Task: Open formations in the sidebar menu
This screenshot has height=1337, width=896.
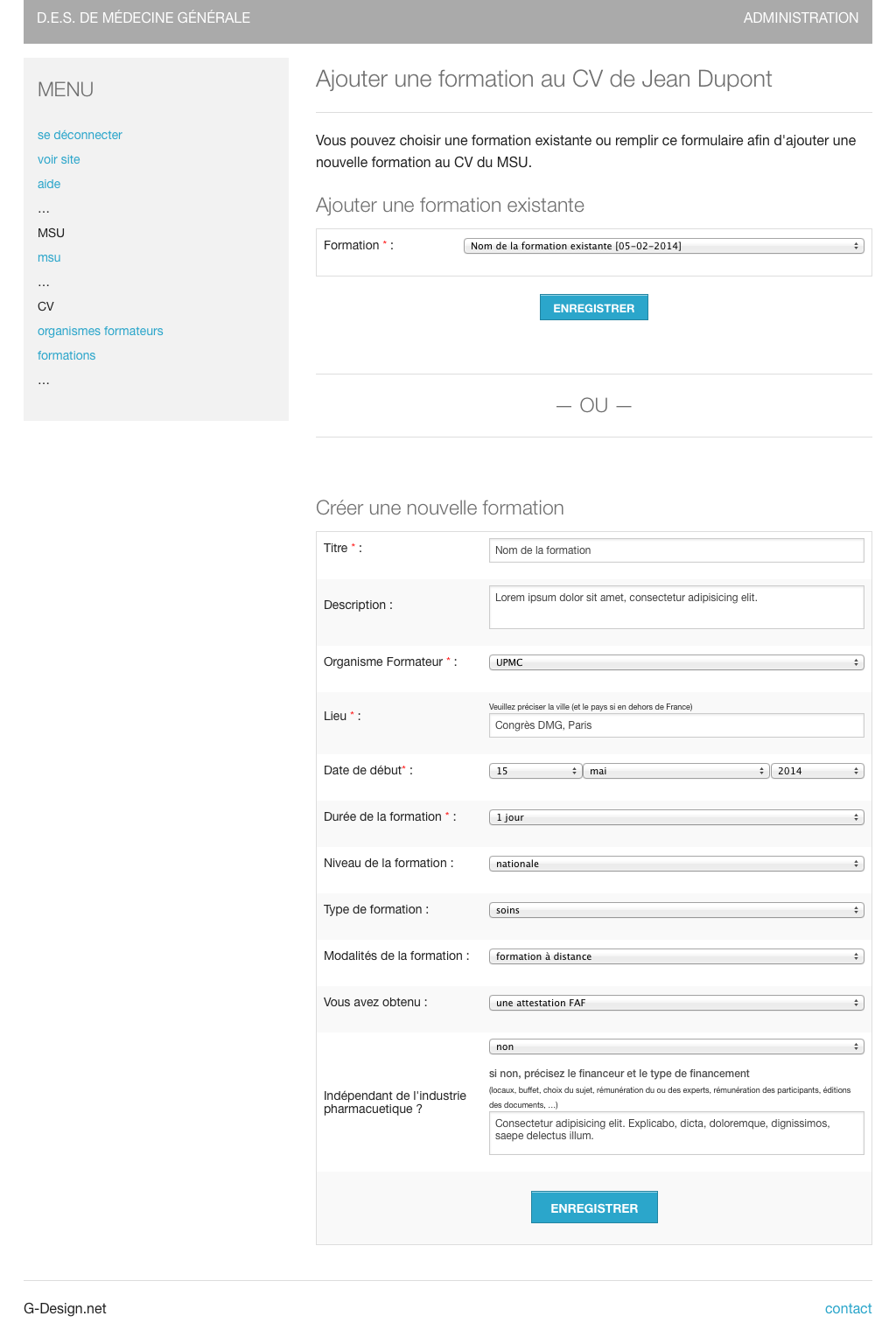Action: (66, 355)
